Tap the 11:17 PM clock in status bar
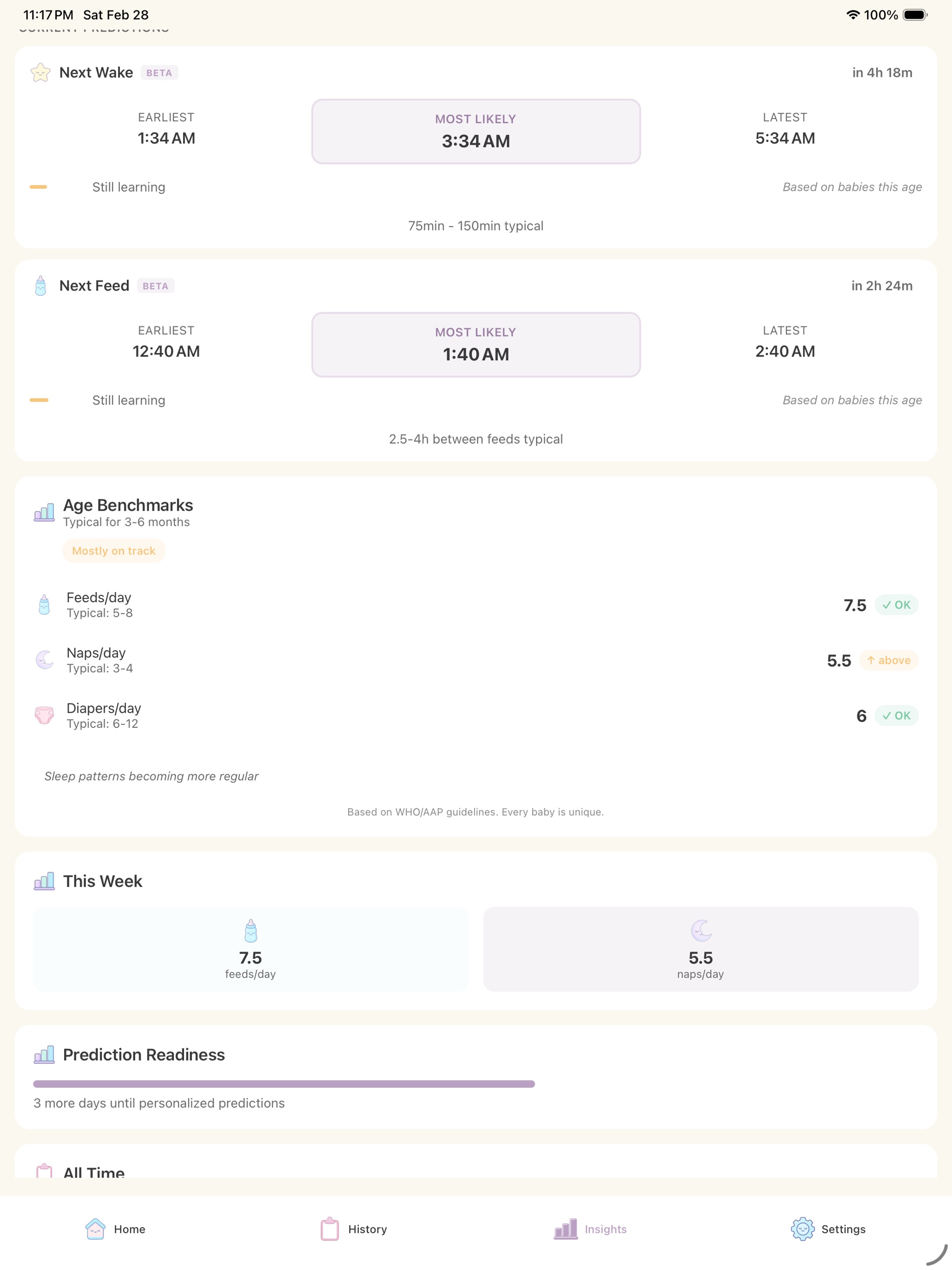The width and height of the screenshot is (952, 1270). pos(48,15)
